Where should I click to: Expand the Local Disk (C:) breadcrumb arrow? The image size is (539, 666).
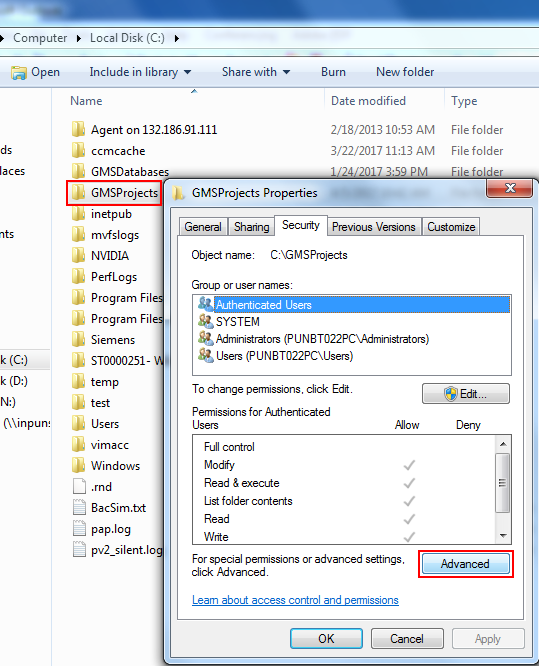pyautogui.click(x=177, y=39)
